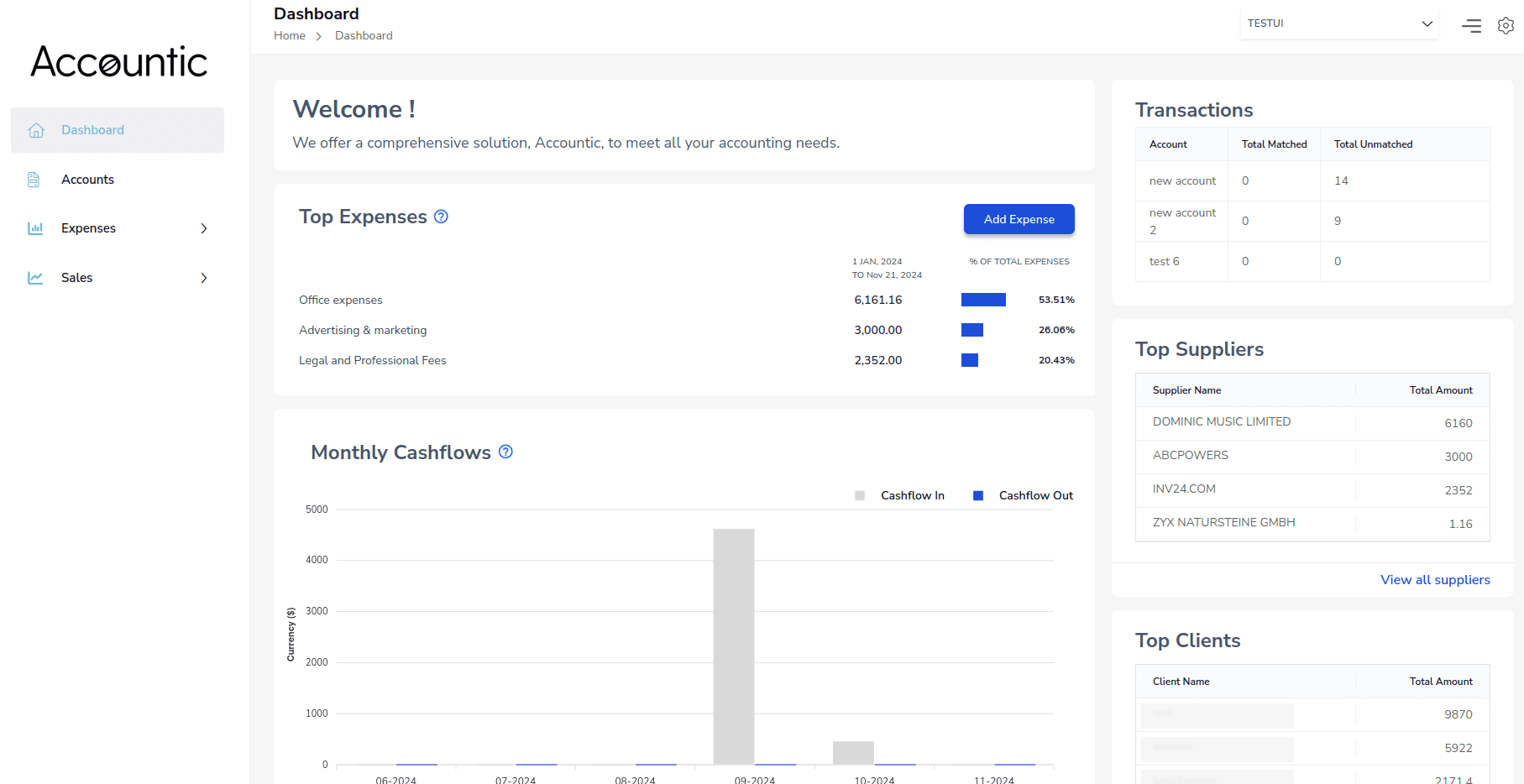Click the Sales line chart icon

(x=35, y=278)
